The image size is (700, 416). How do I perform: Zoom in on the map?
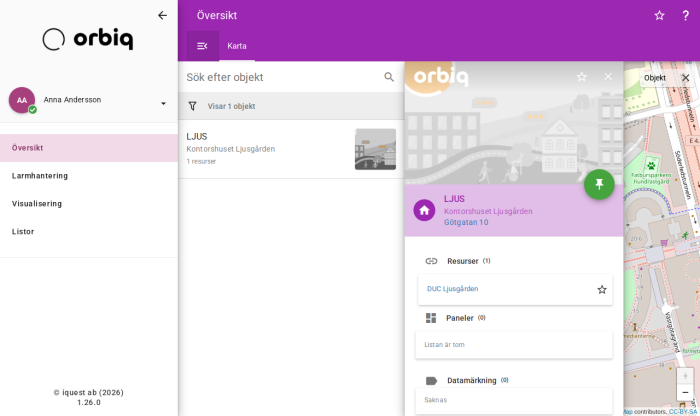click(x=685, y=376)
